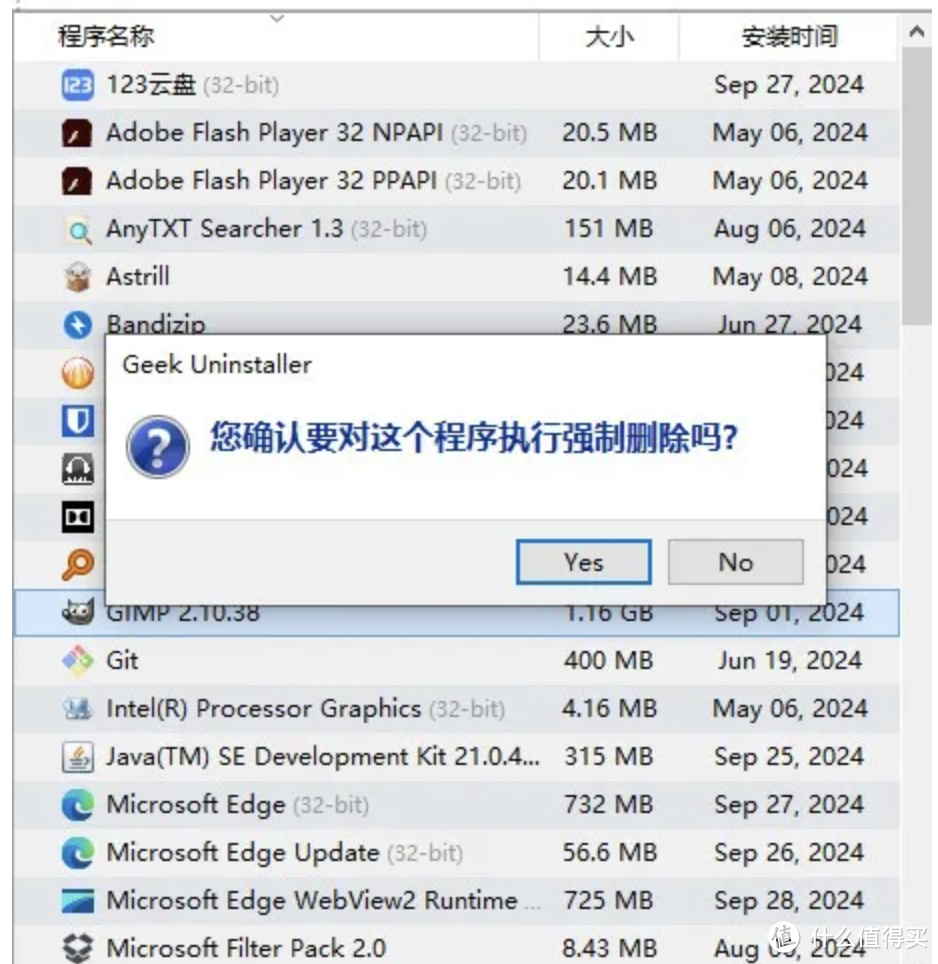Click the Bandizip blue icon
The height and width of the screenshot is (964, 938).
[x=77, y=324]
